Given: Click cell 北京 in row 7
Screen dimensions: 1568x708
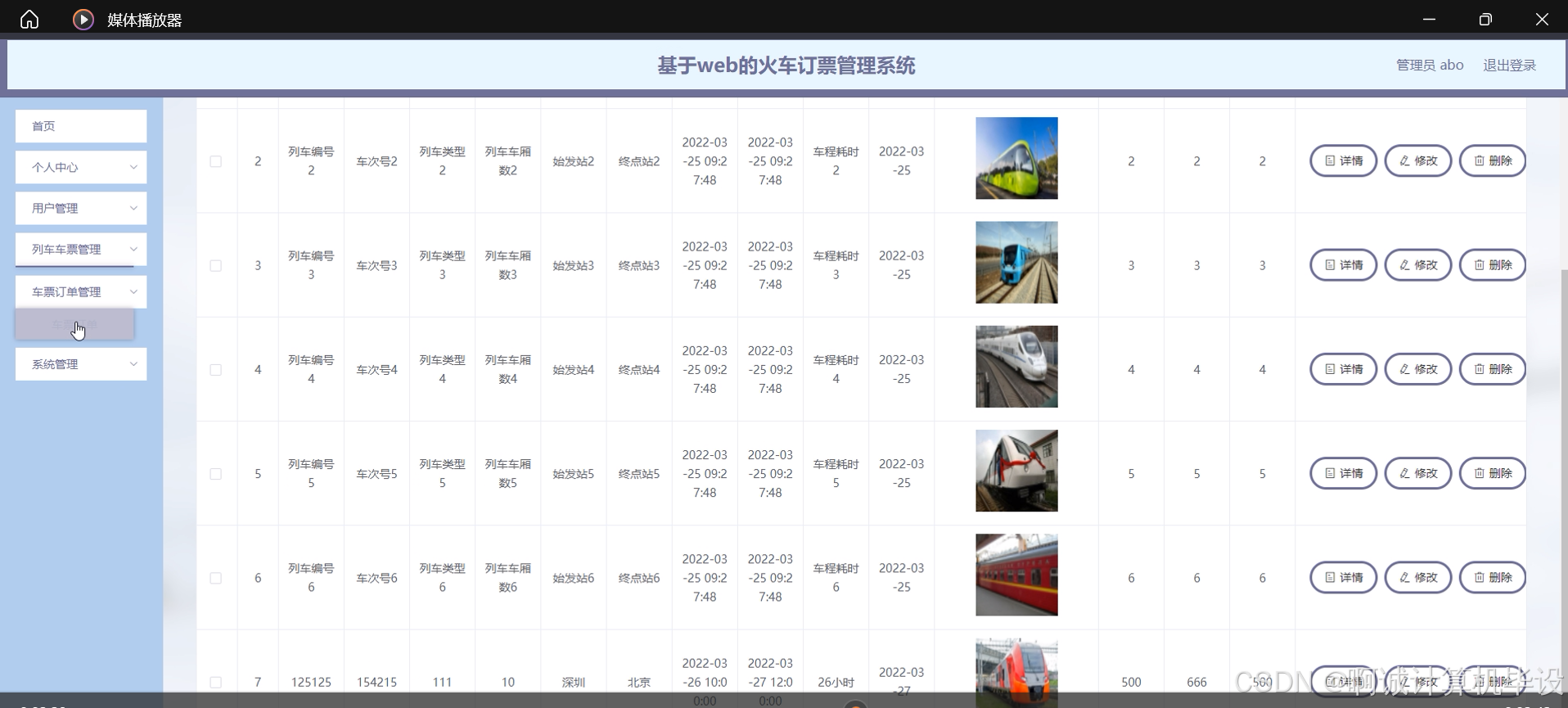Looking at the screenshot, I should coord(639,682).
